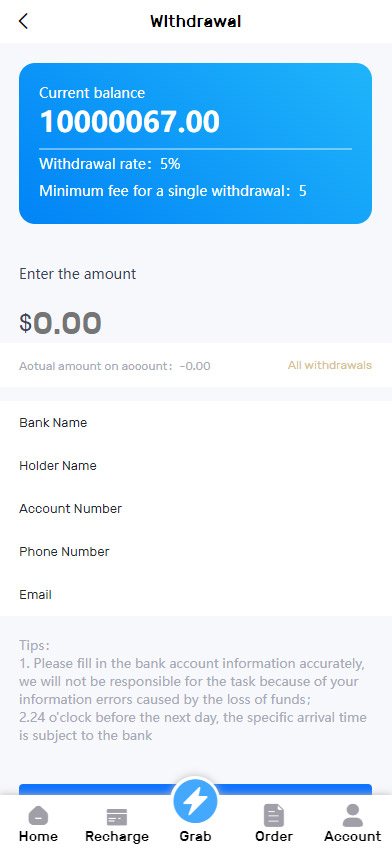Select the Holder Name field
The width and height of the screenshot is (392, 849).
pyautogui.click(x=196, y=466)
